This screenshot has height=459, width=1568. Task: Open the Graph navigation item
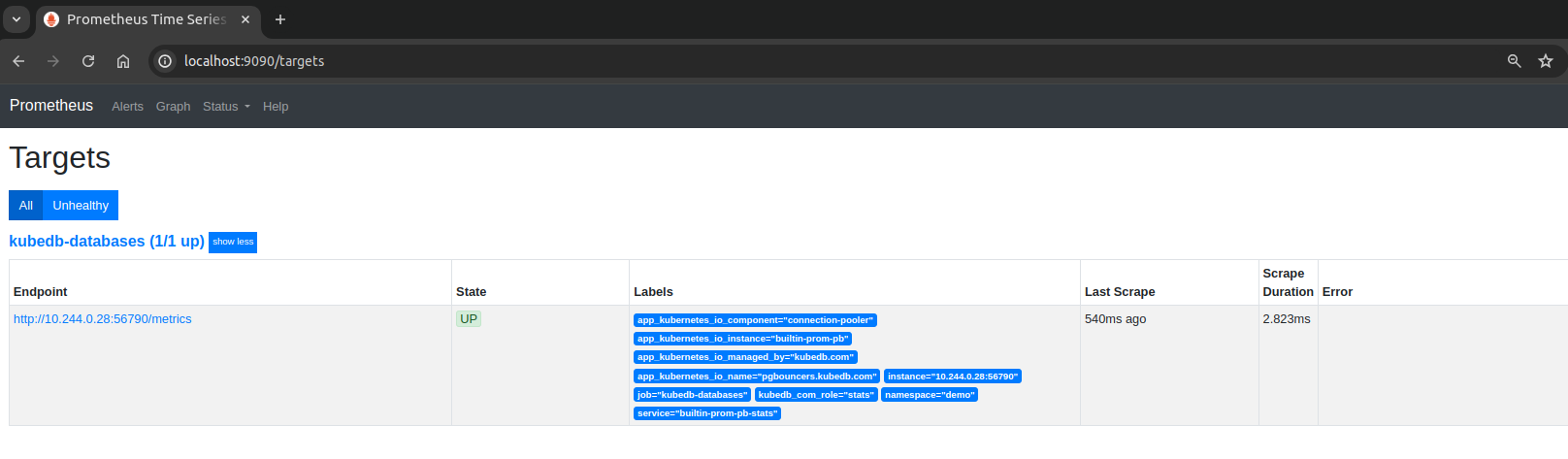pyautogui.click(x=173, y=107)
